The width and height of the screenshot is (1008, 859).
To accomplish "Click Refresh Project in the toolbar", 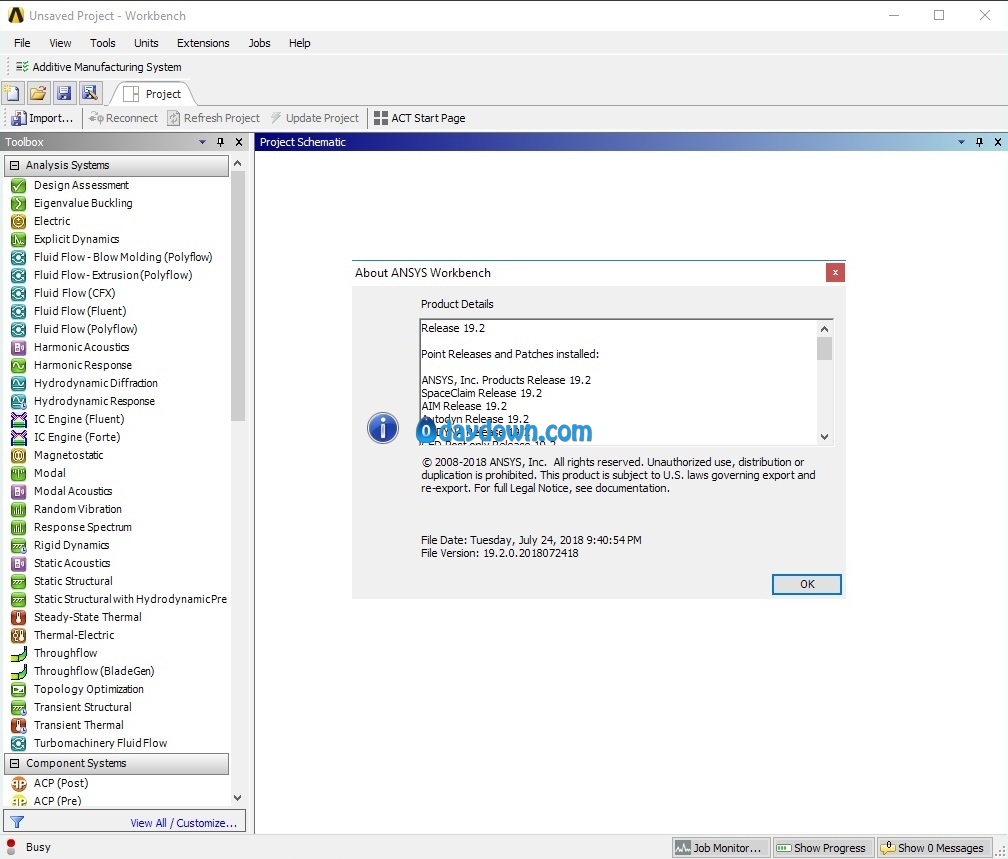I will (214, 118).
